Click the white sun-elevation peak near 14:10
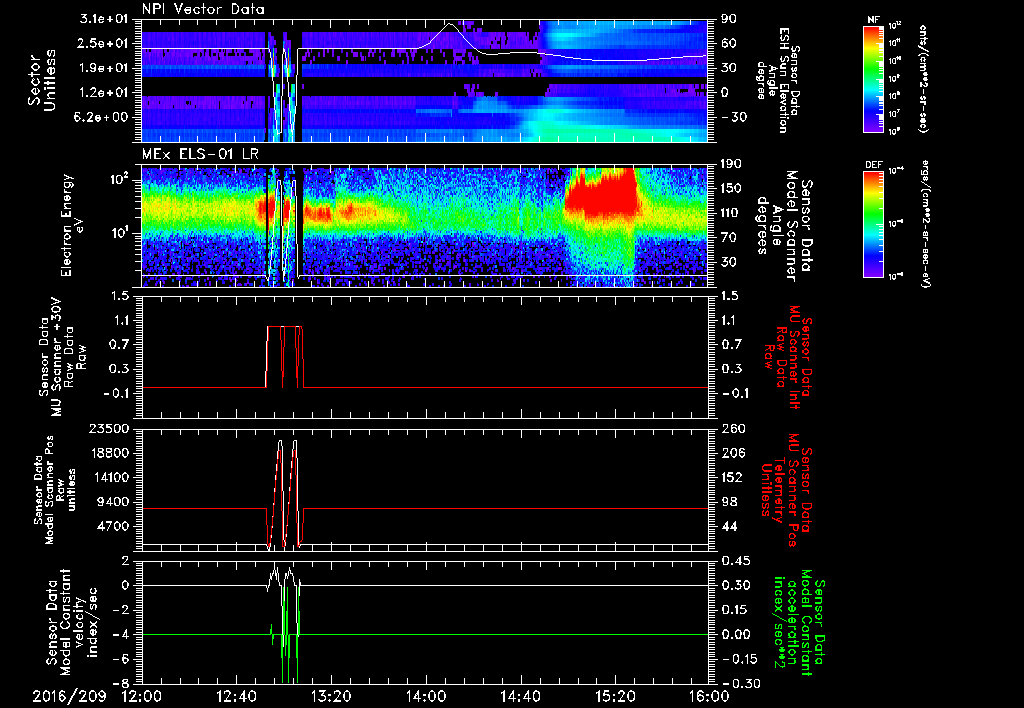Viewport: 1024px width, 708px height. point(451,26)
